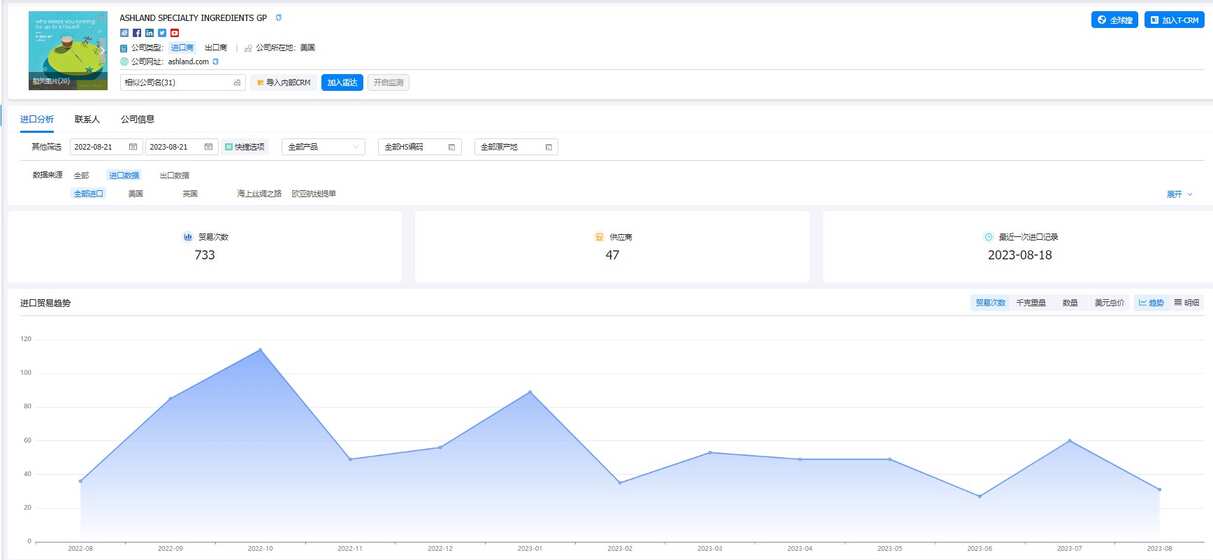Viewport: 1213px width, 560px height.
Task: Open the company's Twitter page icon
Action: coord(162,33)
